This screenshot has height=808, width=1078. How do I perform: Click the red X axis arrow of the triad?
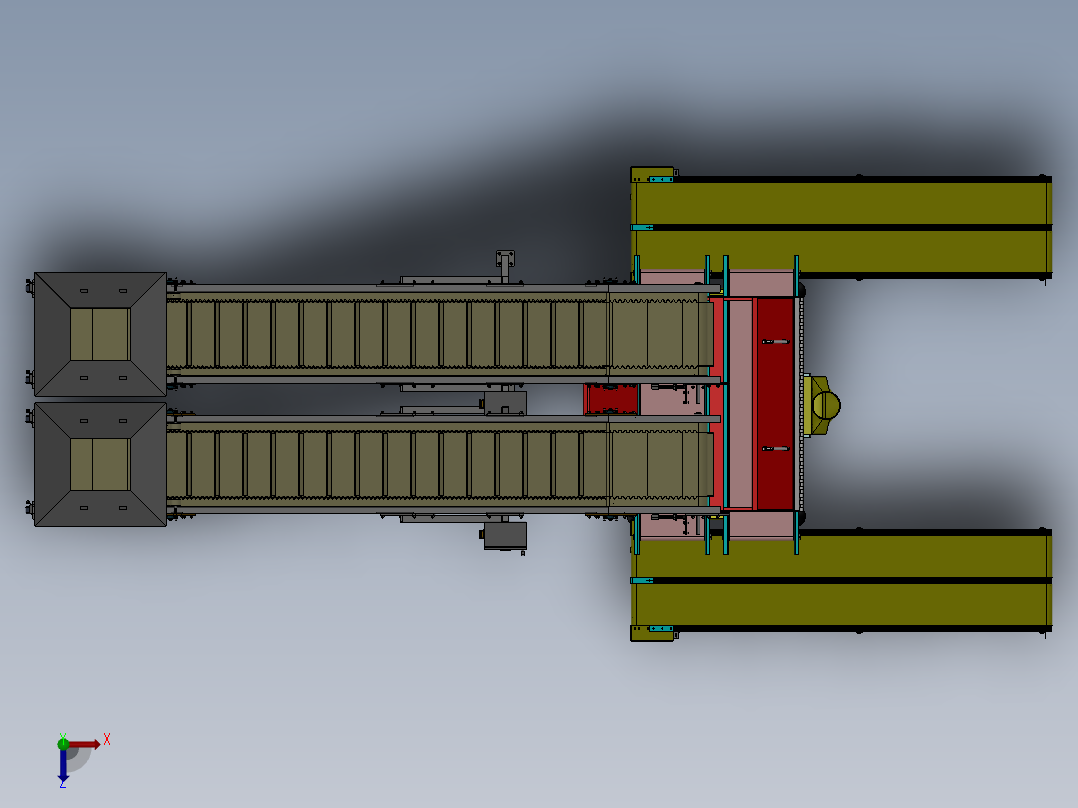coord(85,745)
